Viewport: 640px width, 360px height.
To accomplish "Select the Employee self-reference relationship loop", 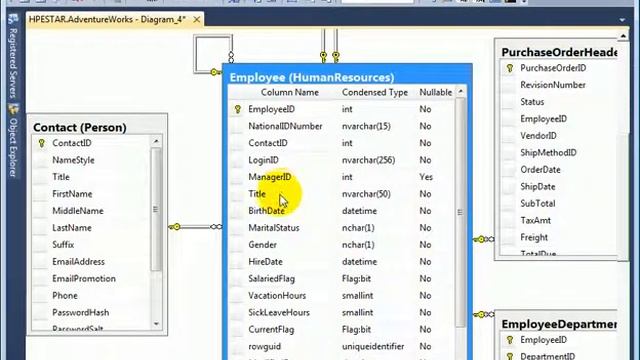I will pyautogui.click(x=213, y=54).
